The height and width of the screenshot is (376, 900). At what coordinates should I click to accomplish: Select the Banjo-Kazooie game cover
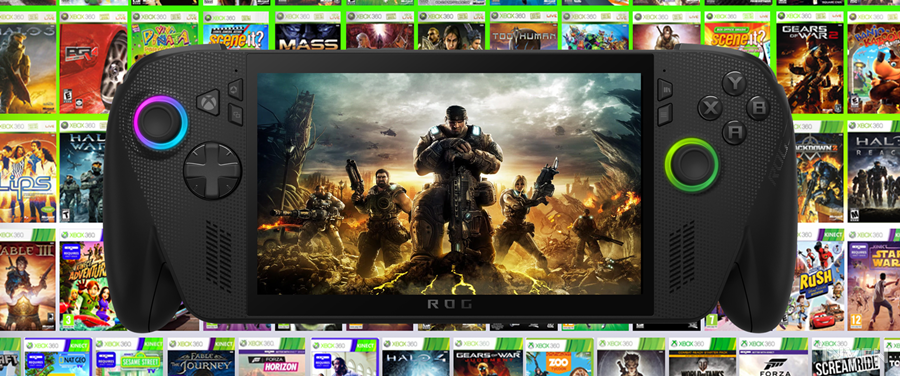click(x=874, y=63)
